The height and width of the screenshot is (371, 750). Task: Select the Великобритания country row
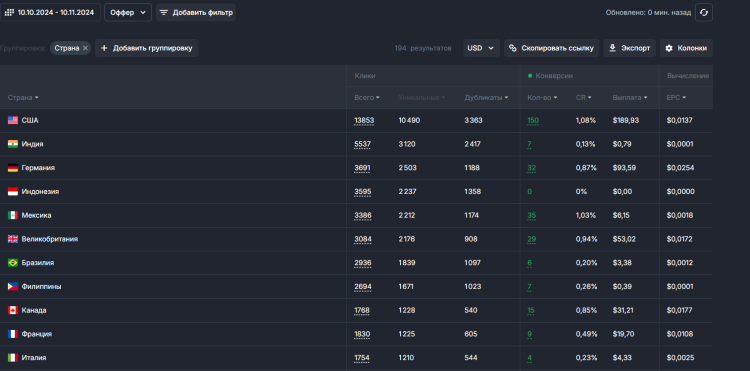[x=356, y=239]
